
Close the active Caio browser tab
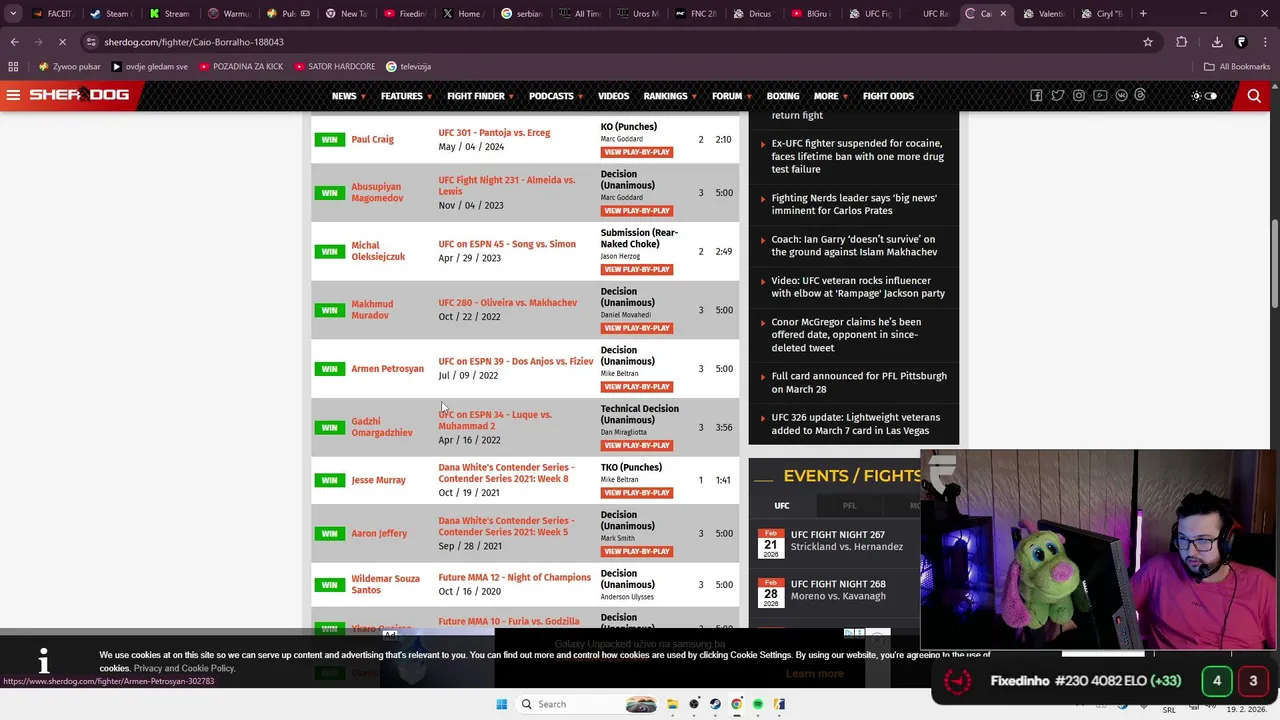point(1003,14)
